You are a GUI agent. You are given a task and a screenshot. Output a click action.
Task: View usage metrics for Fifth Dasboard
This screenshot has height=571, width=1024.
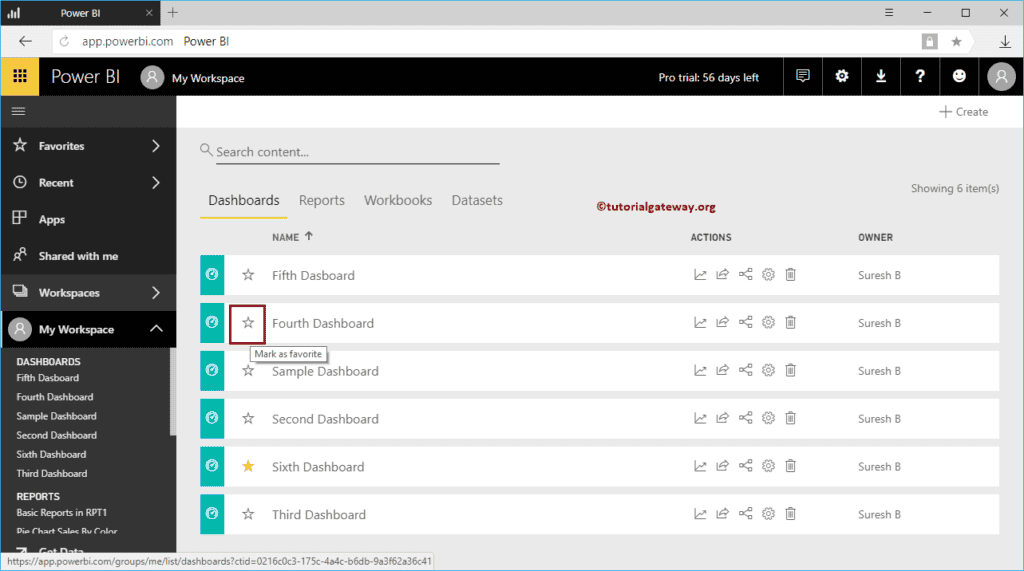(x=700, y=275)
